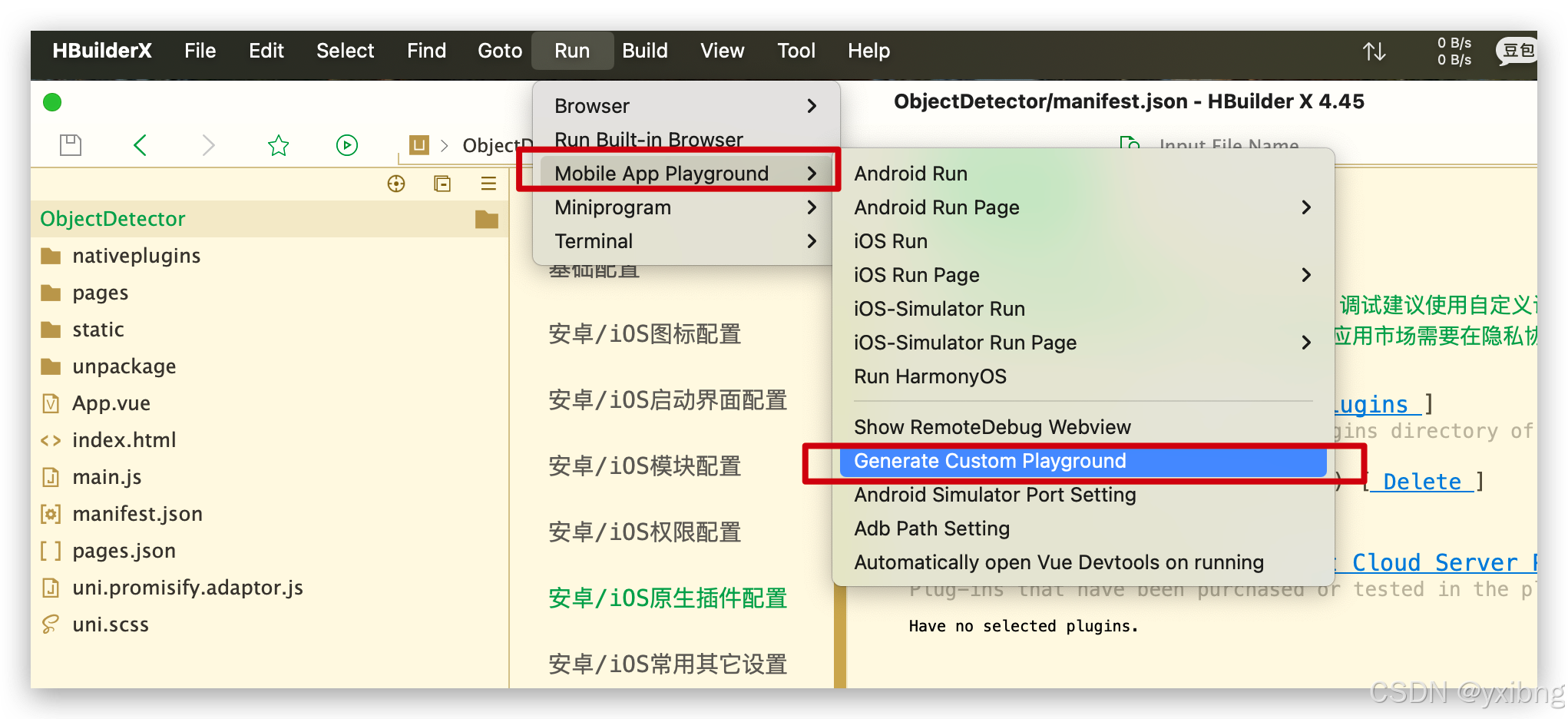Click the App.vue file icon
Image resolution: width=1568 pixels, height=719 pixels.
click(51, 403)
